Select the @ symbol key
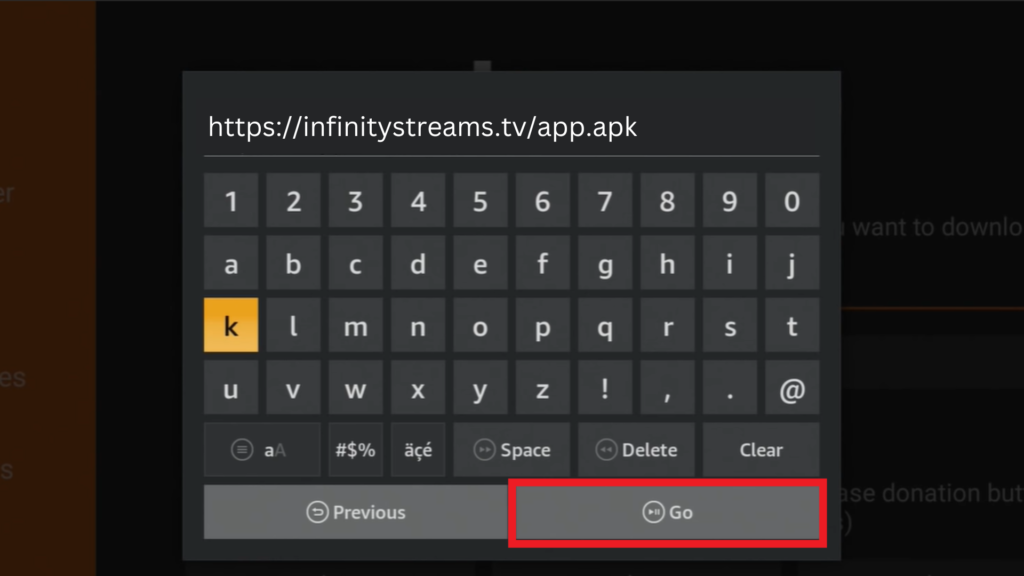Viewport: 1024px width, 576px height. point(792,388)
